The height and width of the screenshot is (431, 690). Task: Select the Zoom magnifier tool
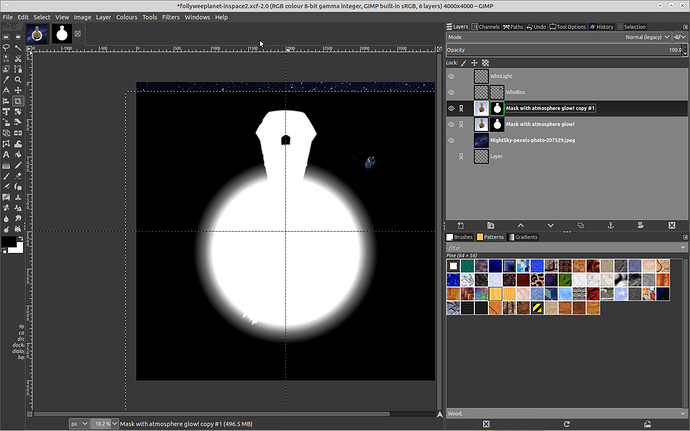click(18, 80)
